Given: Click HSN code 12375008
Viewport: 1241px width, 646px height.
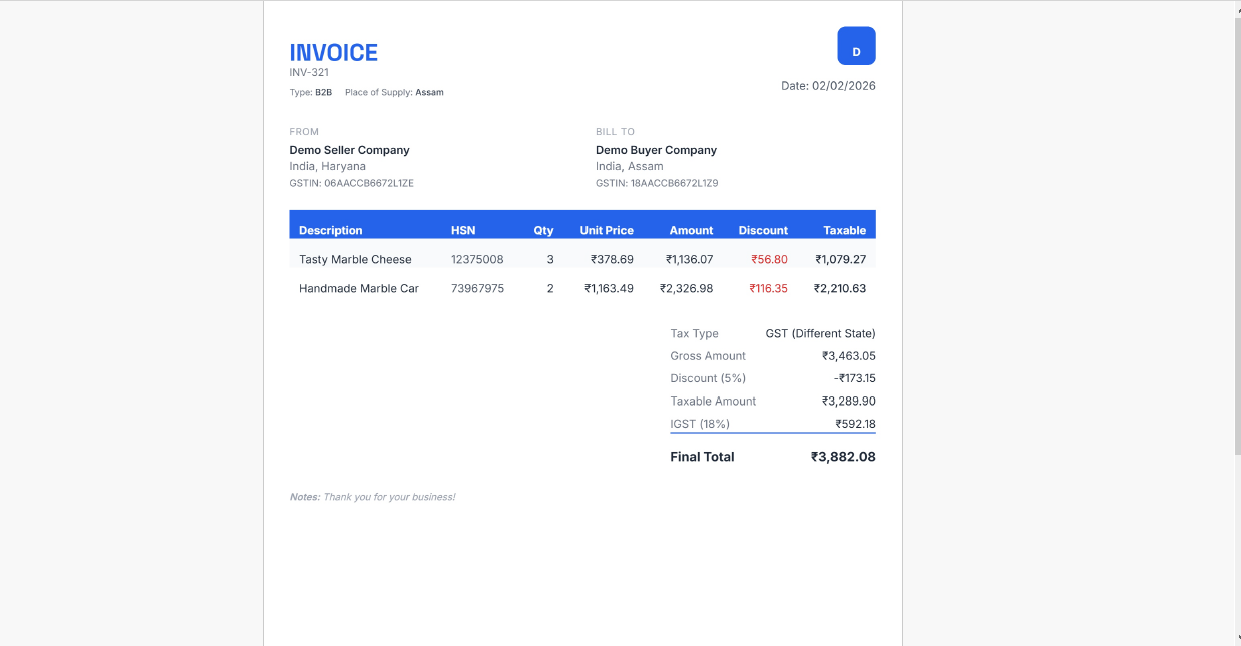Looking at the screenshot, I should (x=477, y=259).
